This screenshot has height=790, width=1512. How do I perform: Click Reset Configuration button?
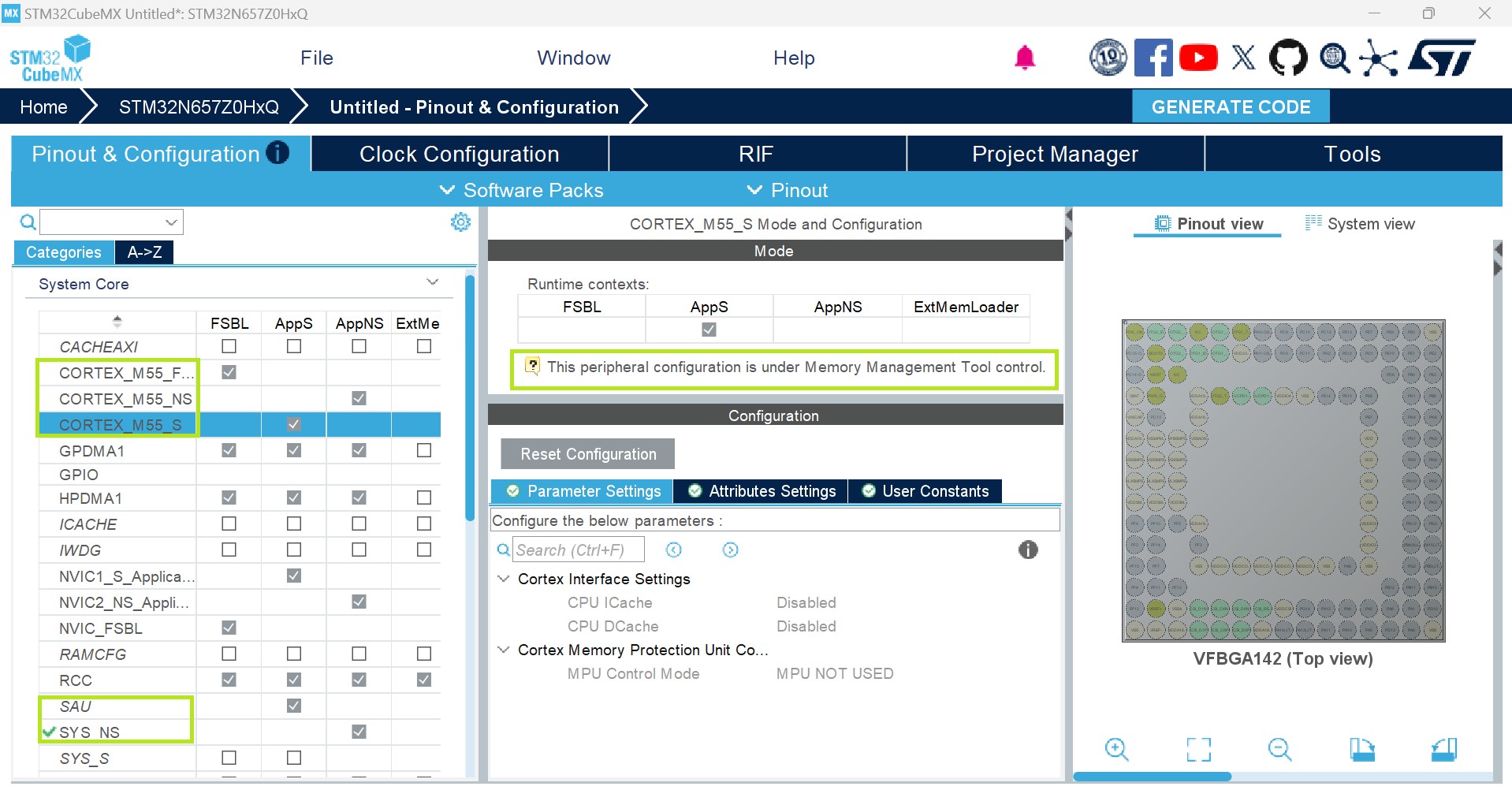588,454
